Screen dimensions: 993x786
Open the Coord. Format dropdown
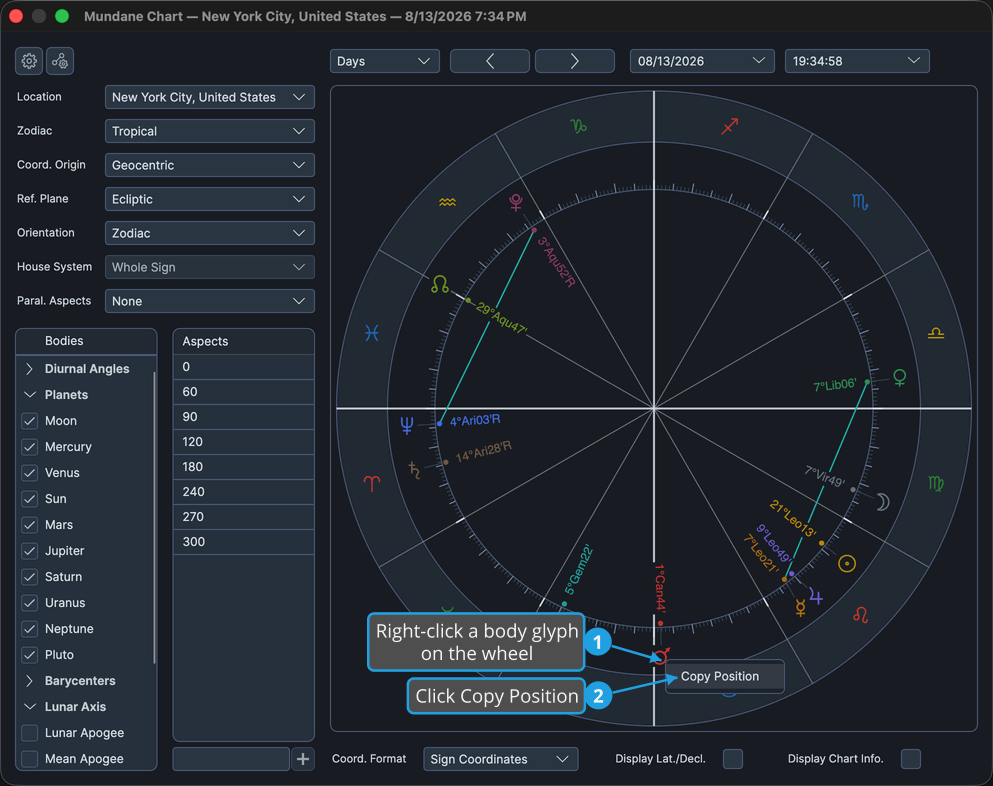coord(500,759)
